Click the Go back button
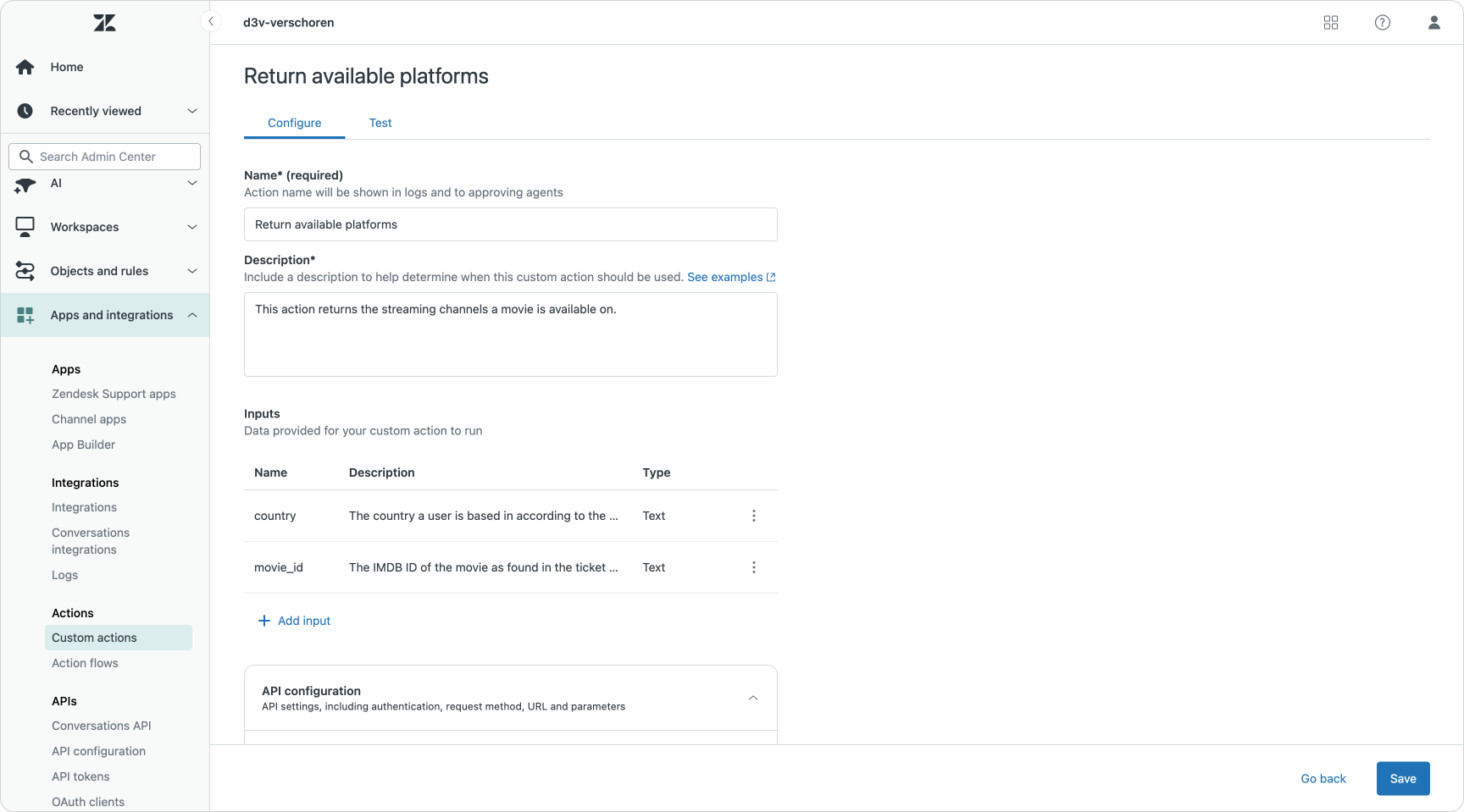 tap(1323, 779)
